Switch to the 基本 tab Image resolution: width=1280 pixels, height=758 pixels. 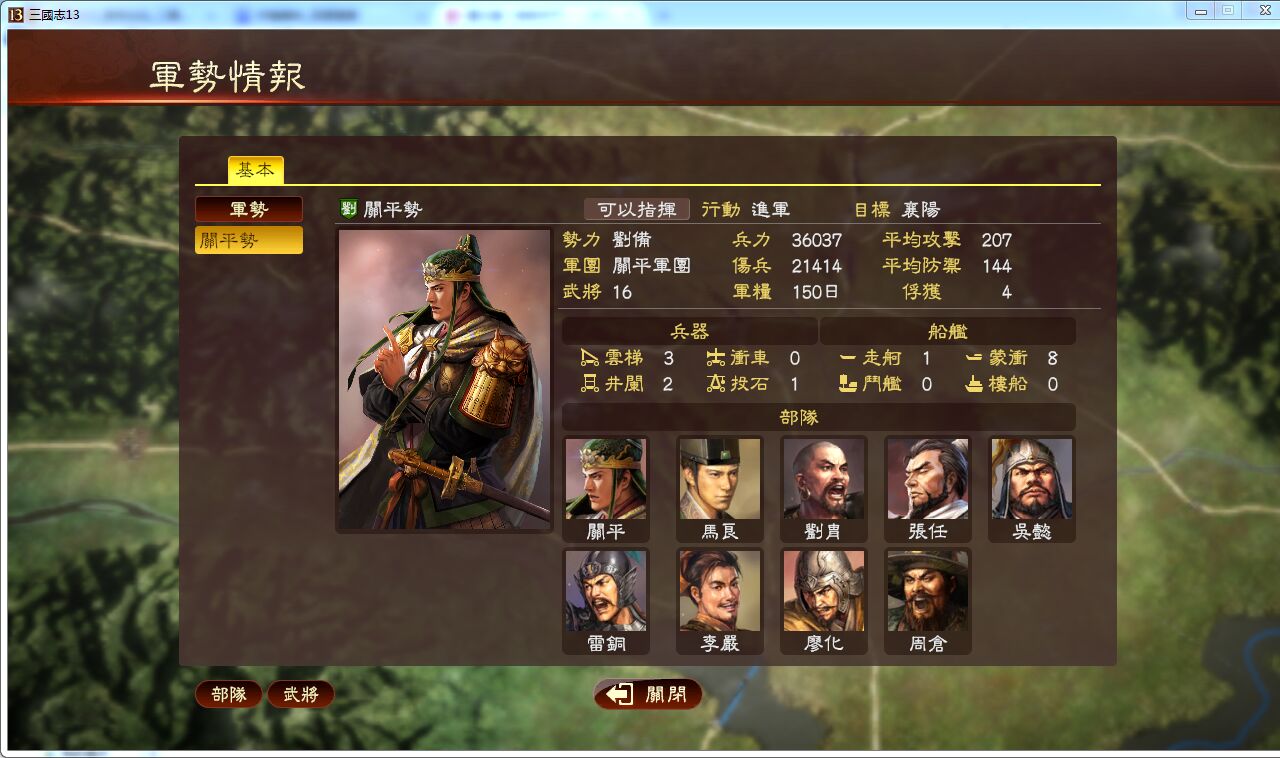click(255, 170)
